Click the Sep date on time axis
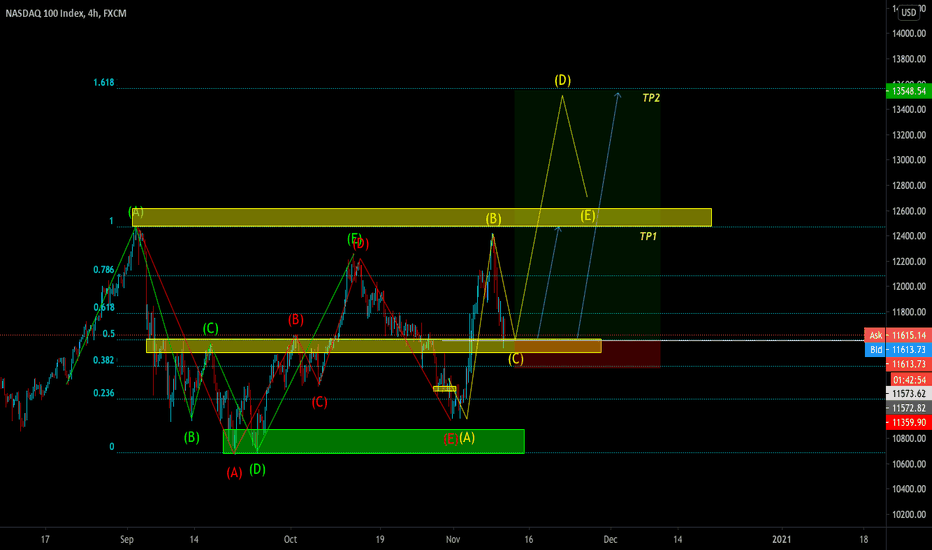 (127, 540)
